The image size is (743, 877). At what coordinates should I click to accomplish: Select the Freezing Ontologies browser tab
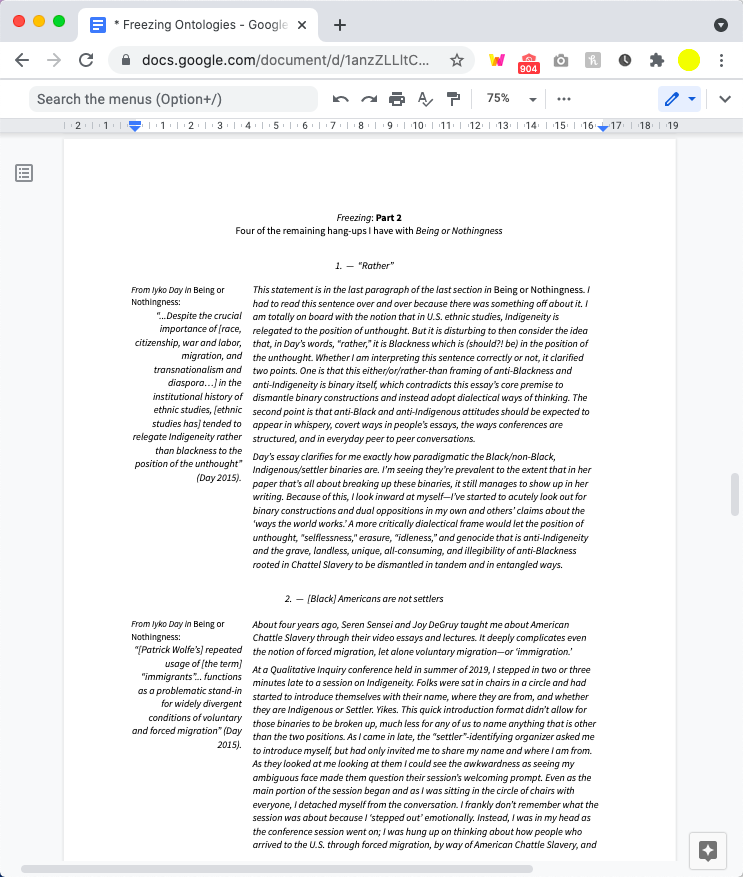[x=200, y=24]
